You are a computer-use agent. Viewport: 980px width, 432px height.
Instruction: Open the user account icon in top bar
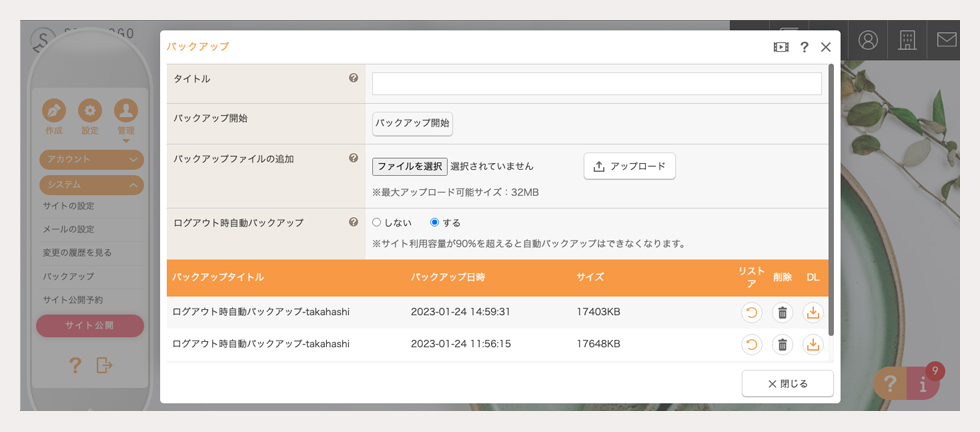(868, 40)
